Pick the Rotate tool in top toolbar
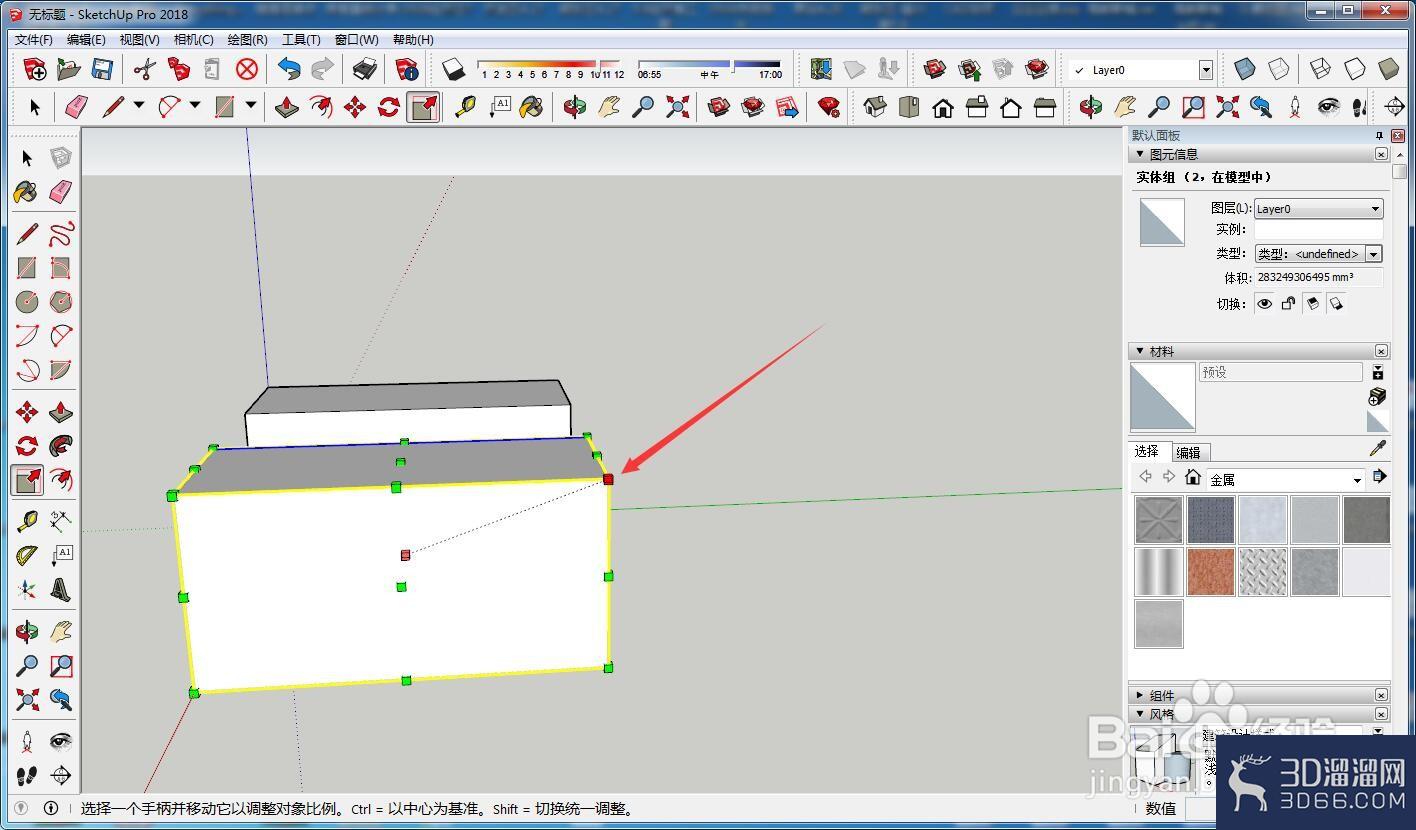Image resolution: width=1416 pixels, height=830 pixels. pyautogui.click(x=389, y=107)
